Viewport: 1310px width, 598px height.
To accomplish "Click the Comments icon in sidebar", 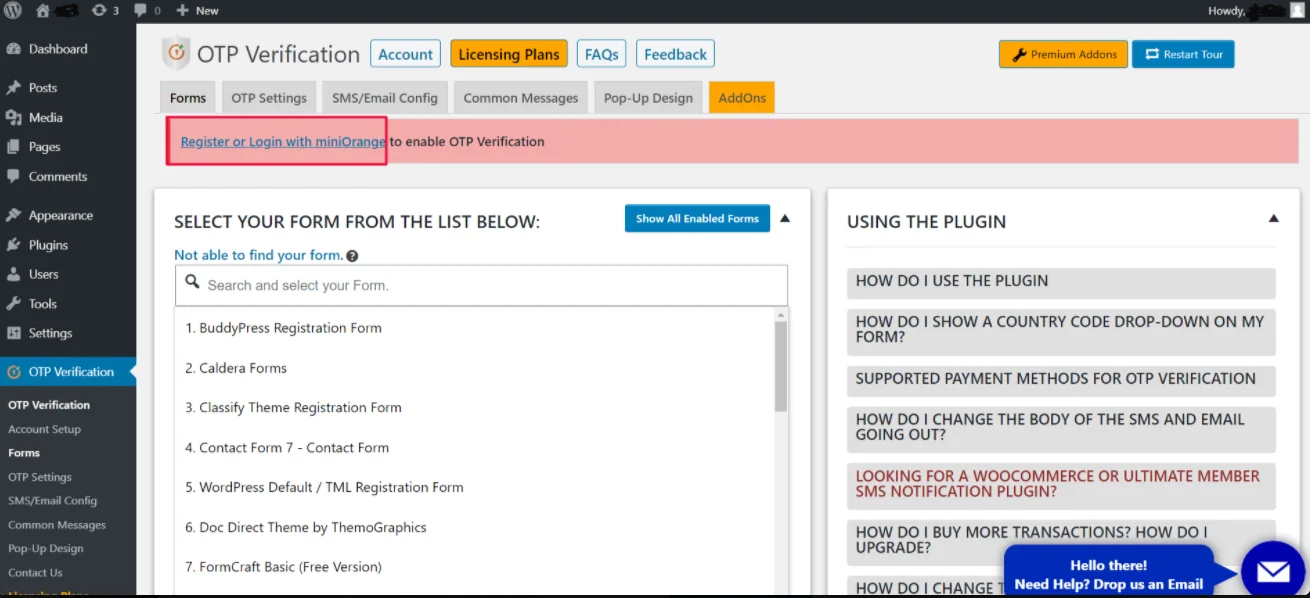I will [x=14, y=177].
